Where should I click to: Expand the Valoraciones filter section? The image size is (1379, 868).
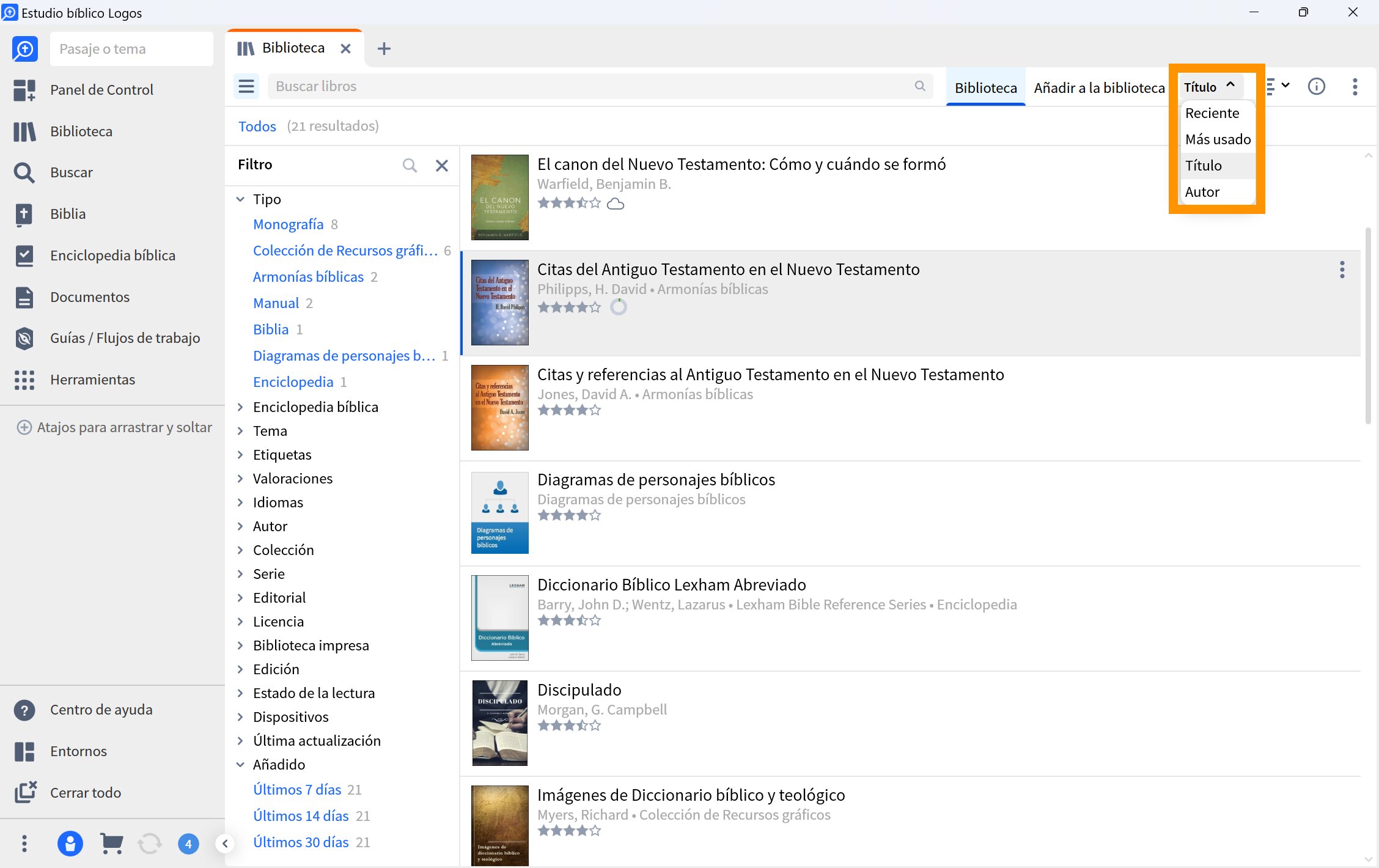[240, 479]
